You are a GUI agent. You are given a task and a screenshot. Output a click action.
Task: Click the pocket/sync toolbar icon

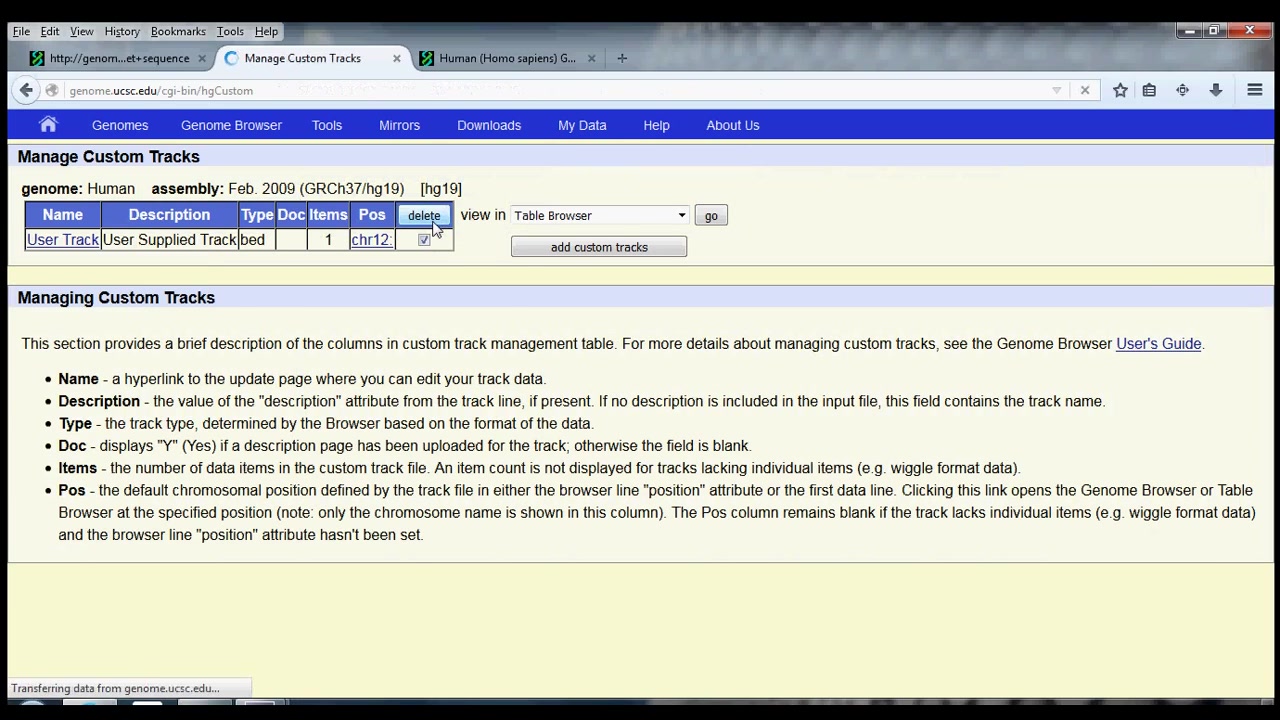pos(1183,90)
